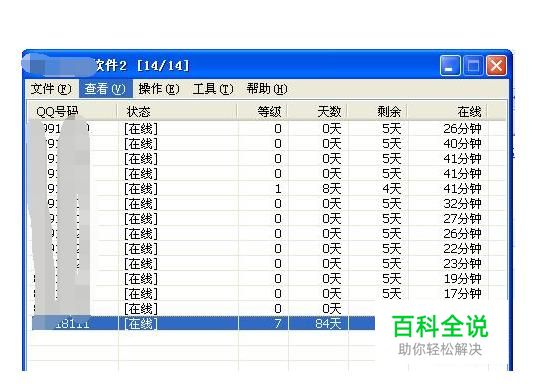This screenshot has width=533, height=389.
Task: Sort by the QQ号码 column header
Action: [x=72, y=112]
